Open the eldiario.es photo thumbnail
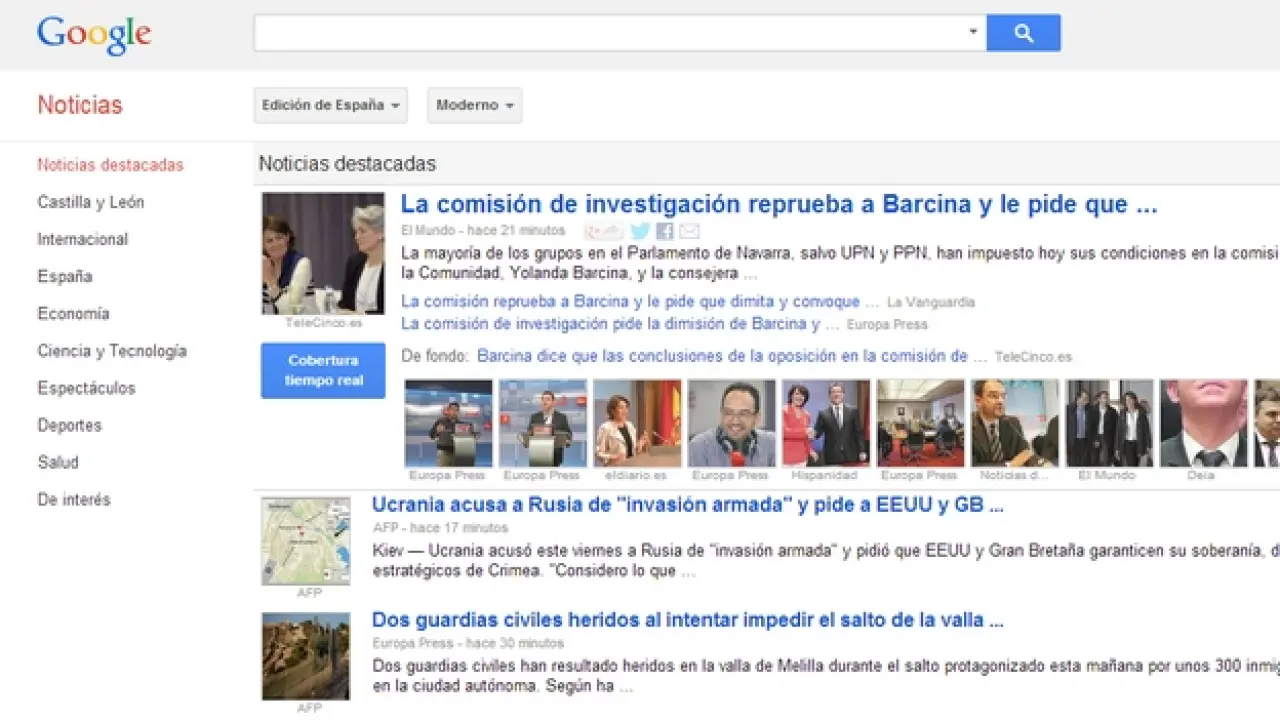Viewport: 1280px width, 720px height. point(637,423)
